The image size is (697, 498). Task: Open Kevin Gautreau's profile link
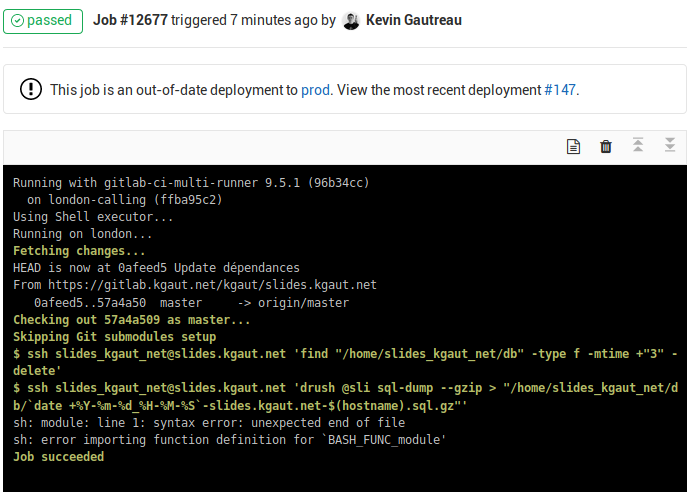(x=414, y=20)
